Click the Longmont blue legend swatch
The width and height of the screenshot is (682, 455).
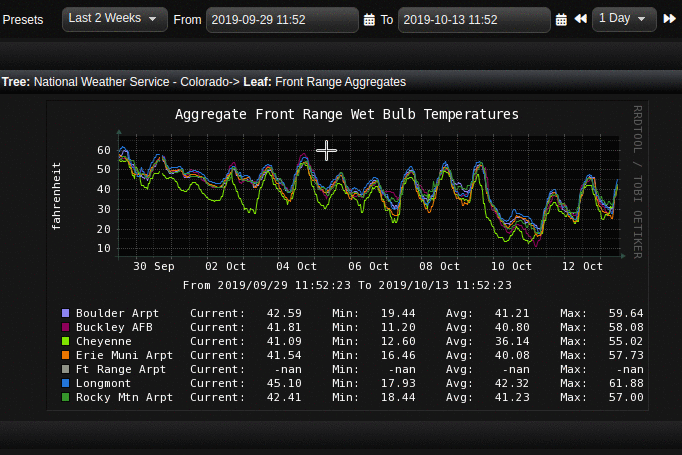click(x=66, y=383)
